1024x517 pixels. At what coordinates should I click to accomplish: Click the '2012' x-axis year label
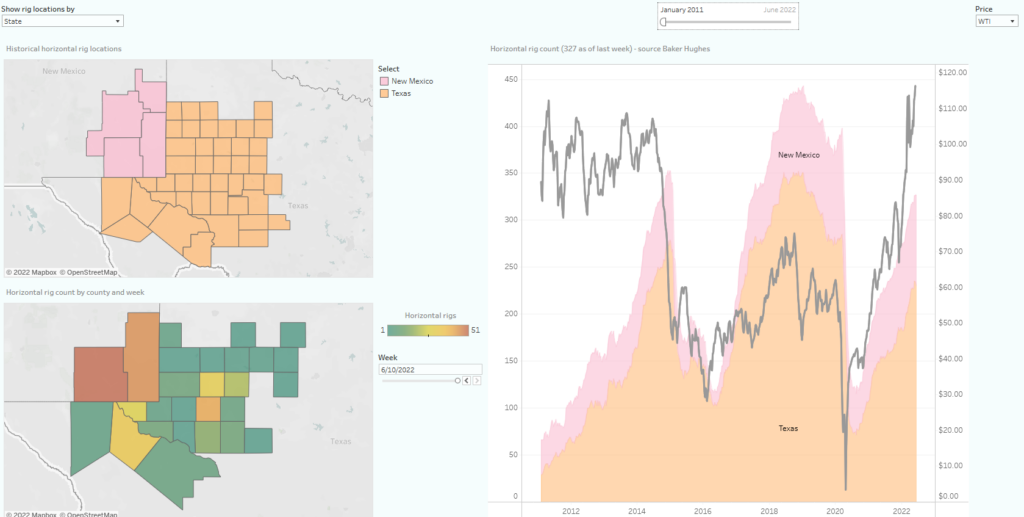click(571, 511)
